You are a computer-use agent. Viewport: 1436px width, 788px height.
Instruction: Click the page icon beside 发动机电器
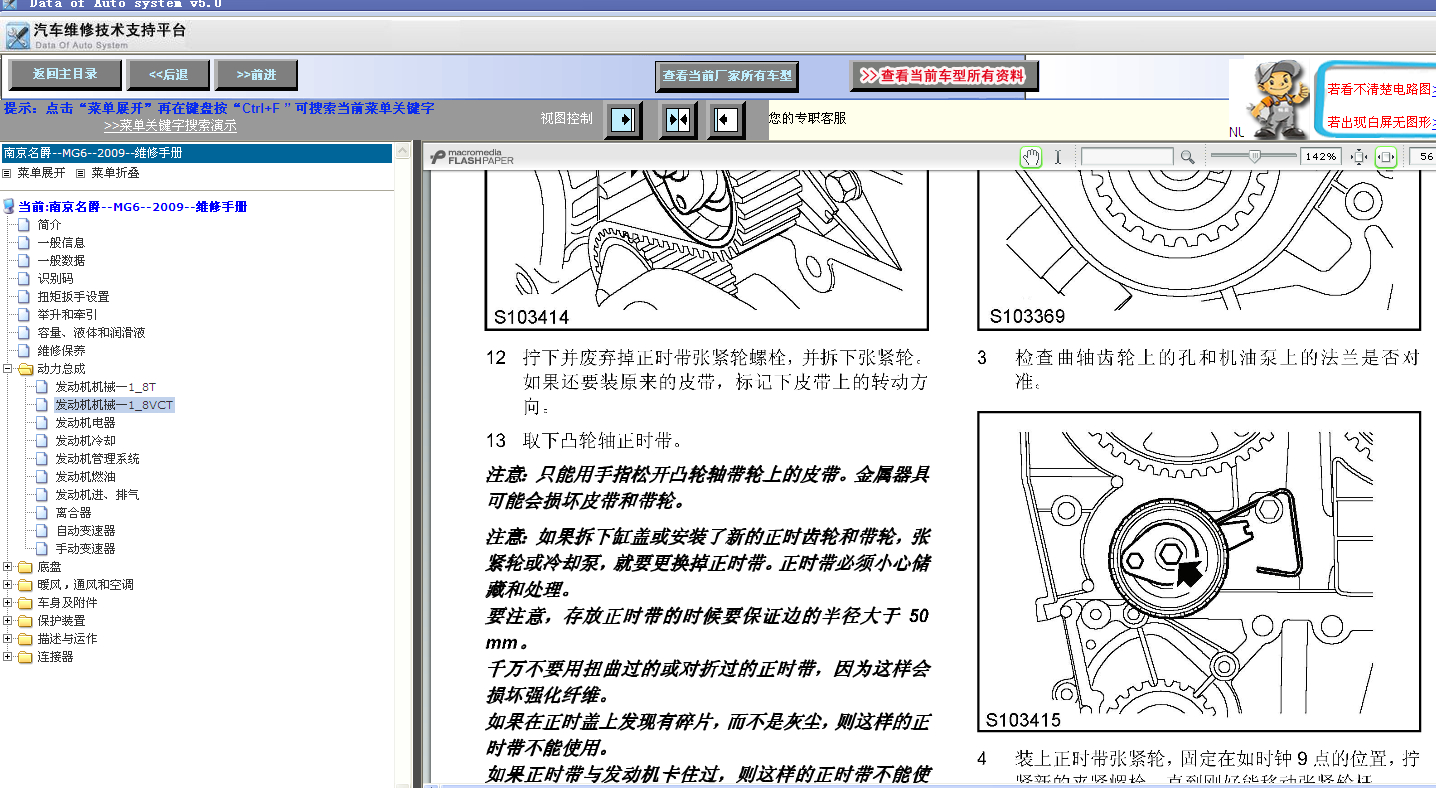tap(44, 423)
